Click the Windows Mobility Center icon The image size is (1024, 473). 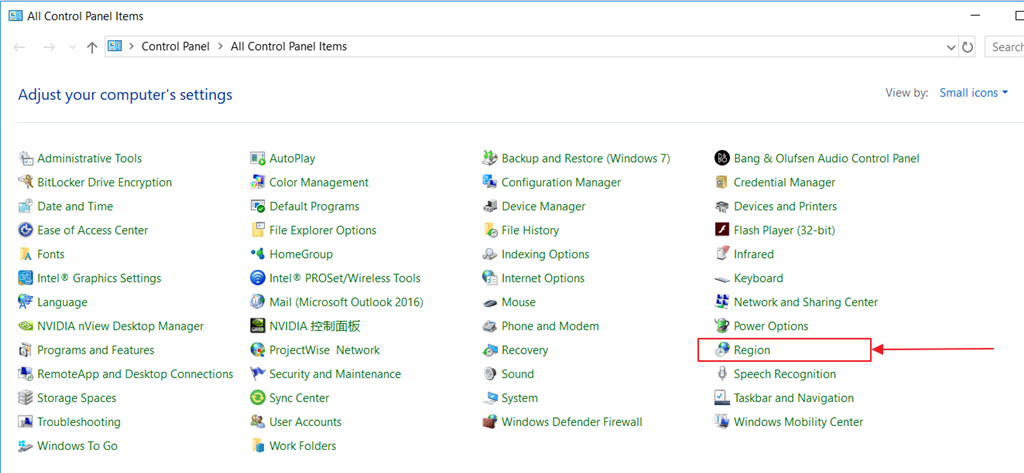[x=722, y=422]
